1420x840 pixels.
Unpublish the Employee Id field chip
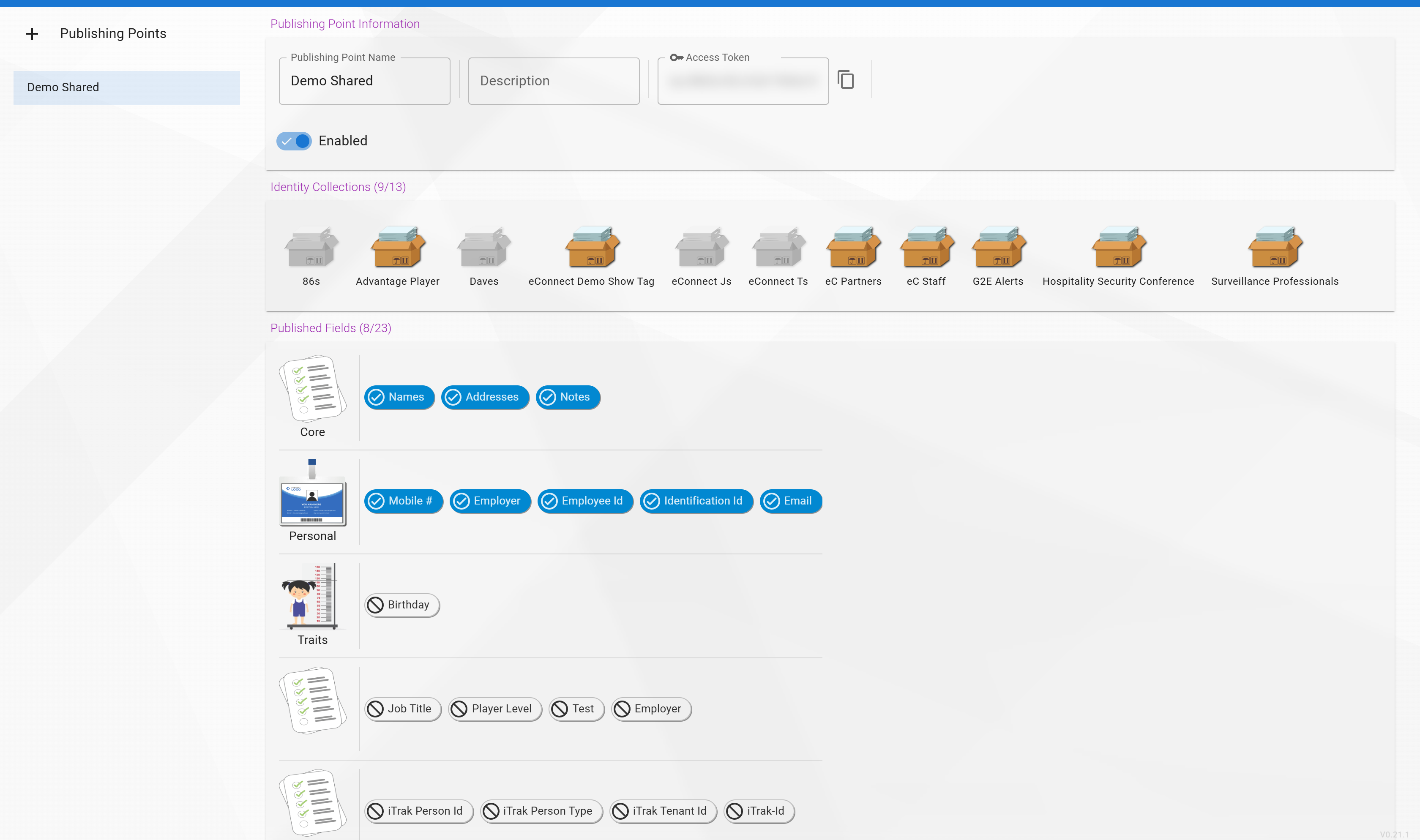585,501
